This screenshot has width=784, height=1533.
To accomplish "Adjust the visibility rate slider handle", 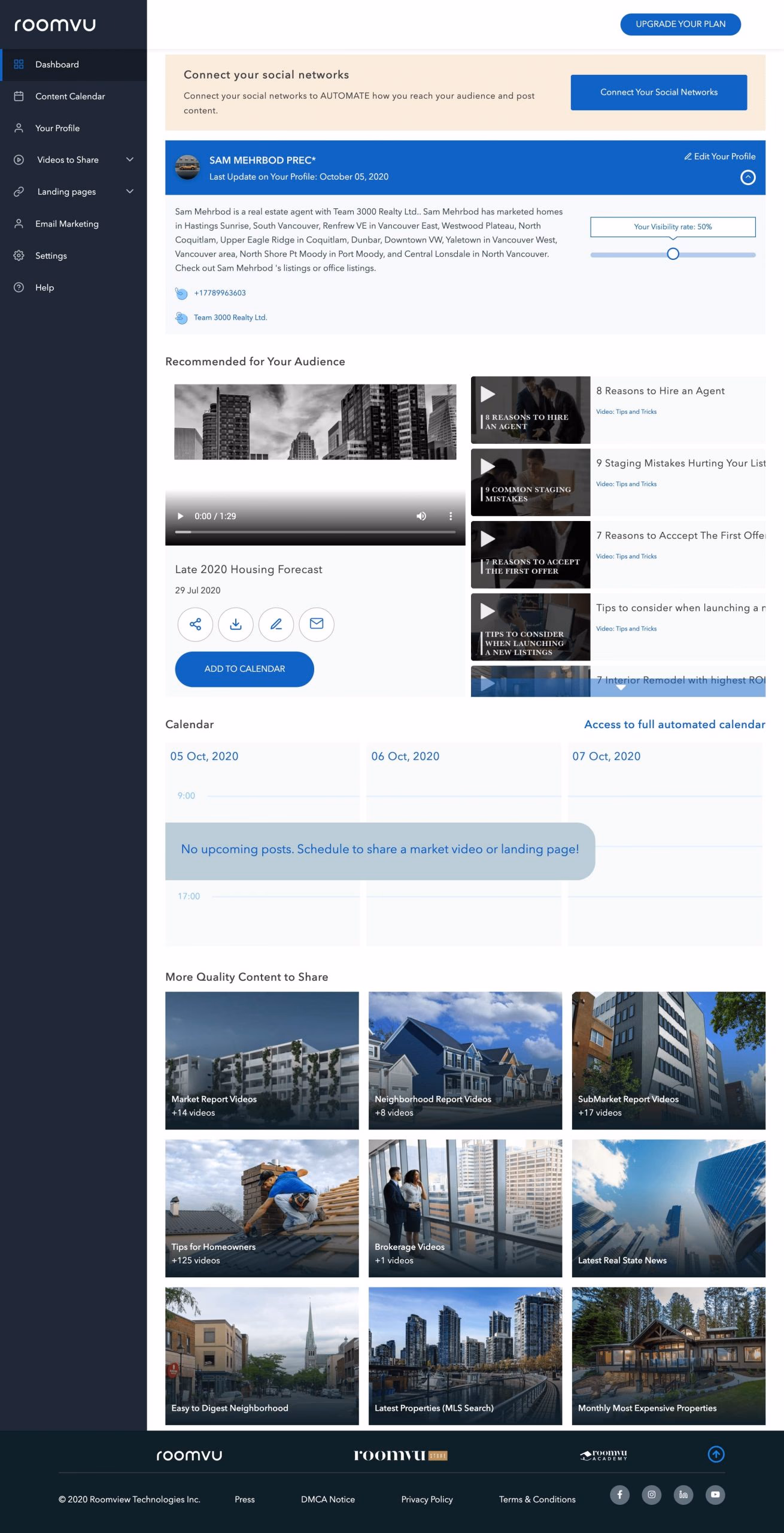I will 673,254.
